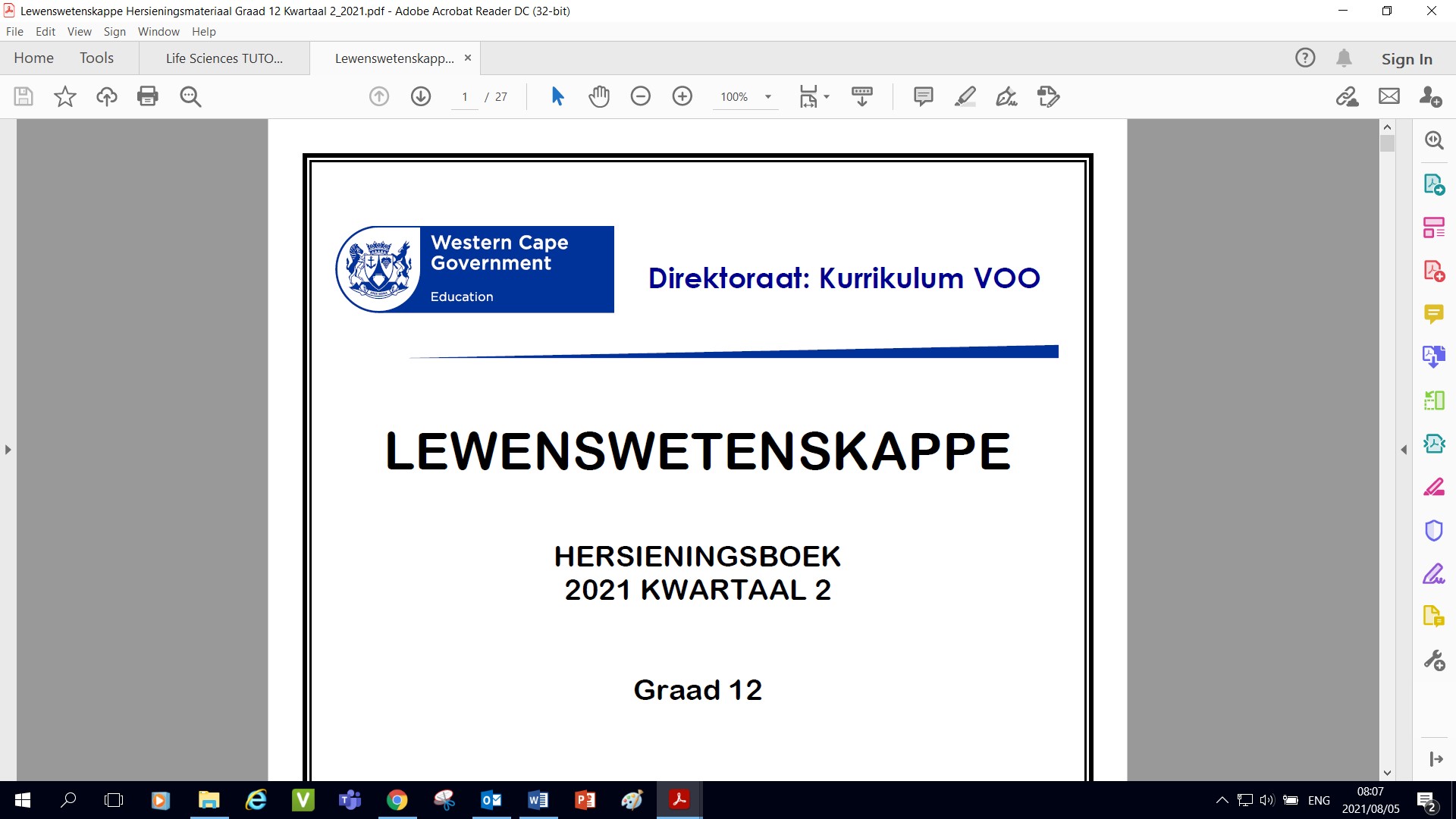Viewport: 1456px width, 819px height.
Task: Open Help question mark icon
Action: tap(1305, 58)
